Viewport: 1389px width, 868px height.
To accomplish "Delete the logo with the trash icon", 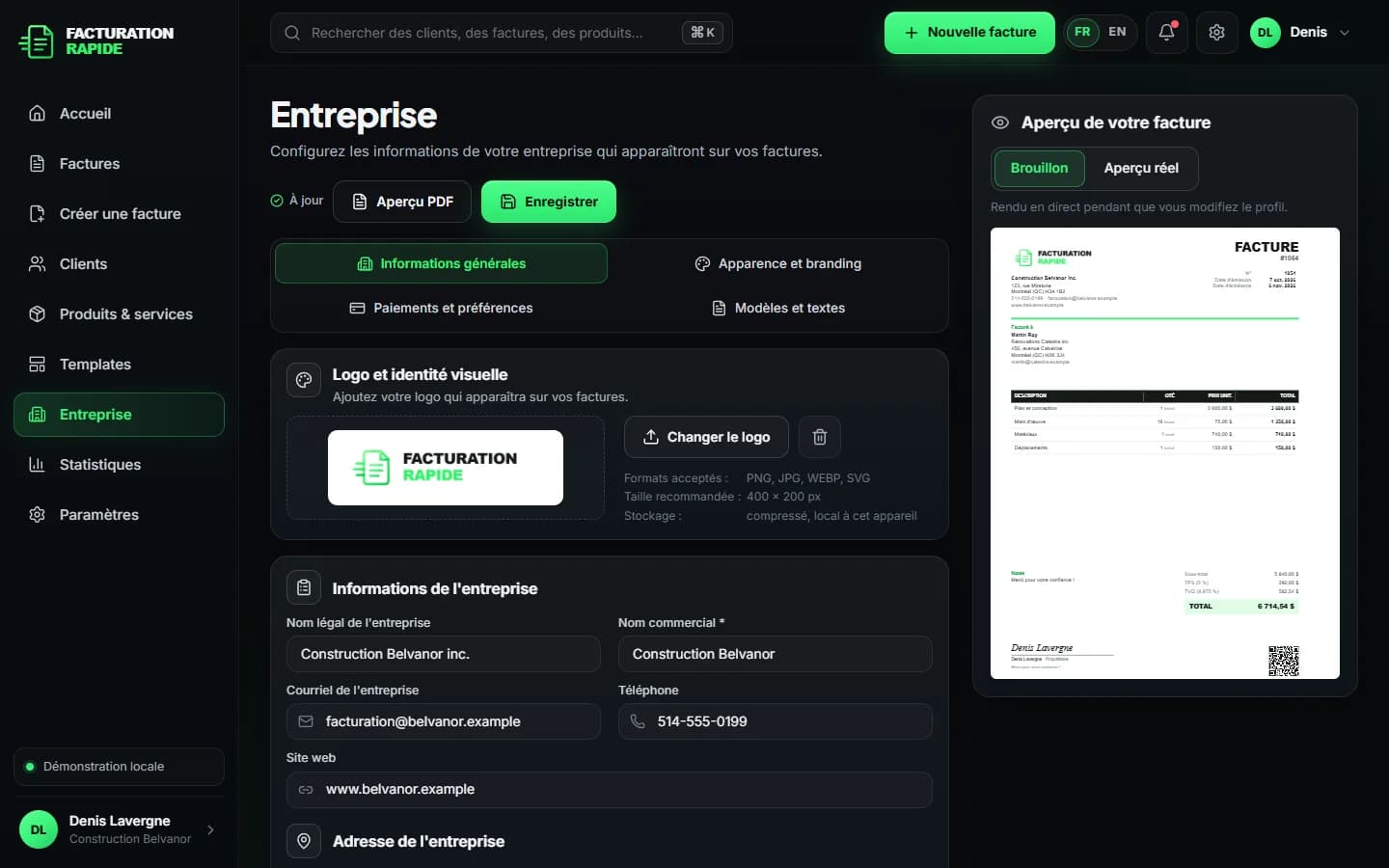I will point(820,437).
